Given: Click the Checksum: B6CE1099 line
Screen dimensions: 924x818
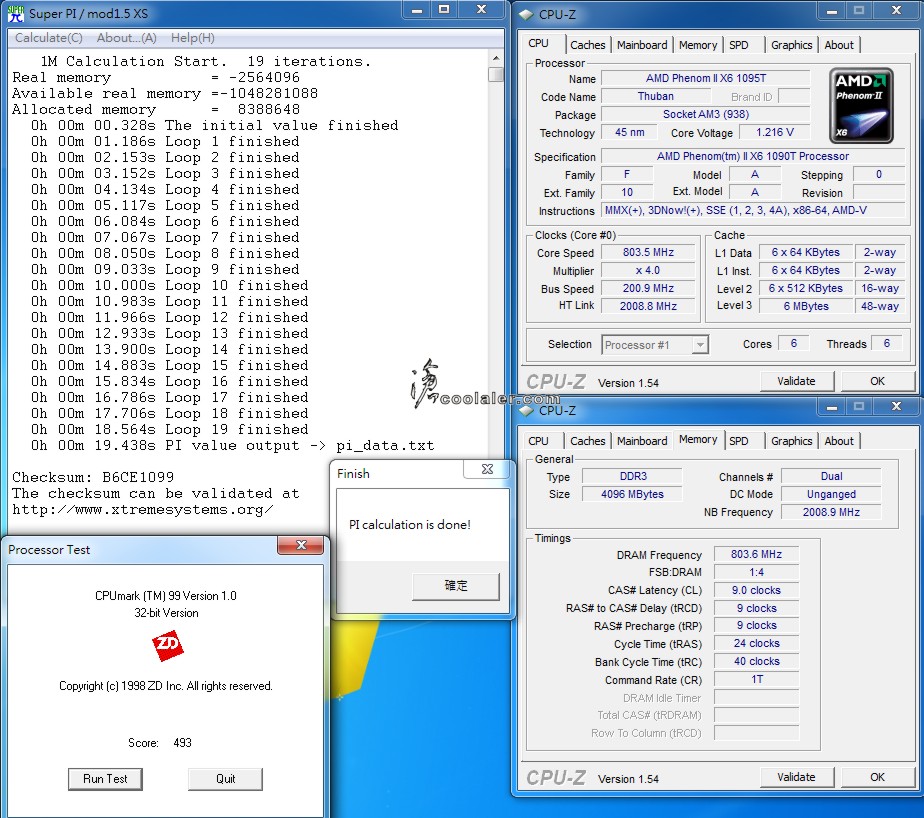Looking at the screenshot, I should (x=93, y=477).
